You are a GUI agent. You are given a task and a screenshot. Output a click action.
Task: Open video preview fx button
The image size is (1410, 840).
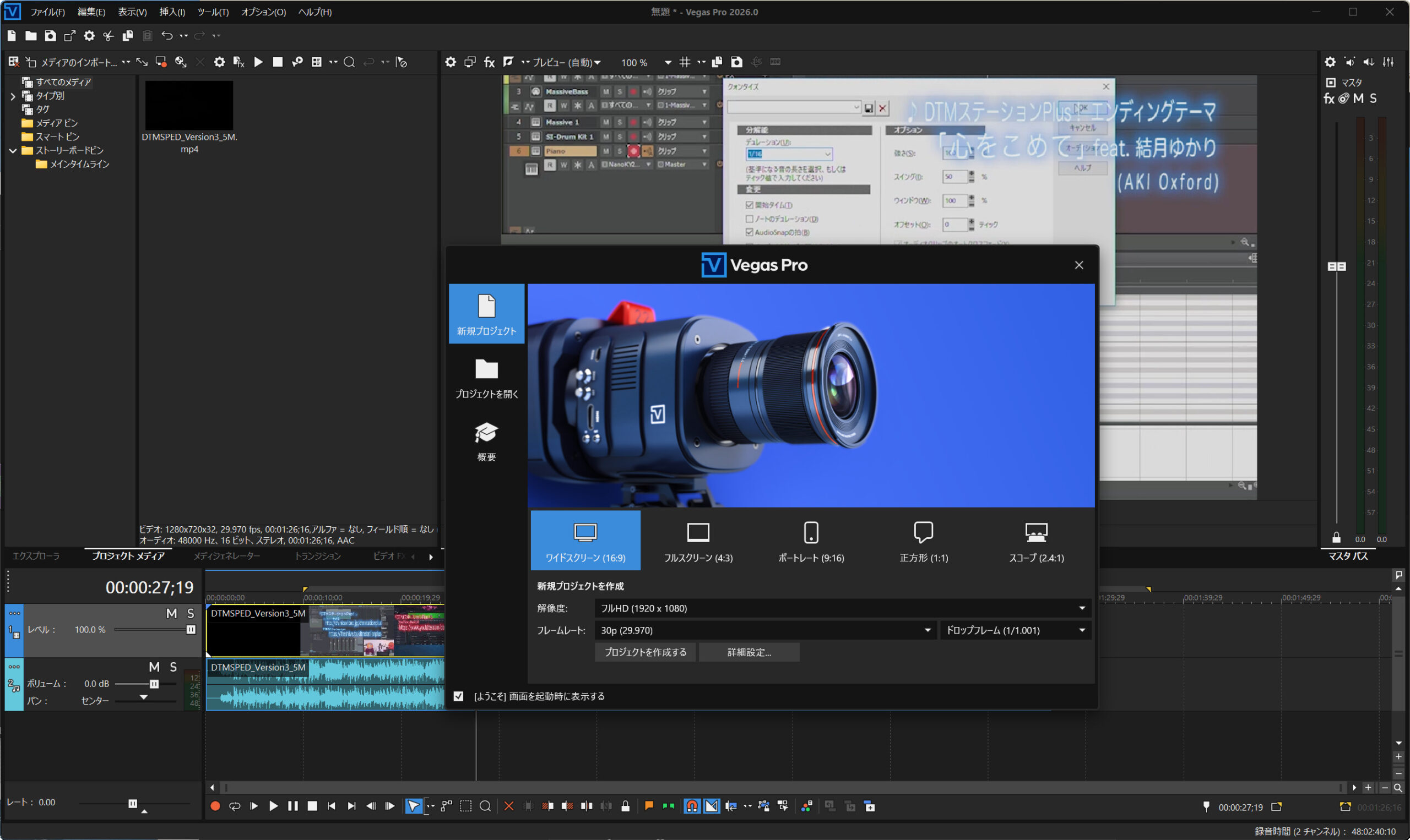[x=489, y=62]
